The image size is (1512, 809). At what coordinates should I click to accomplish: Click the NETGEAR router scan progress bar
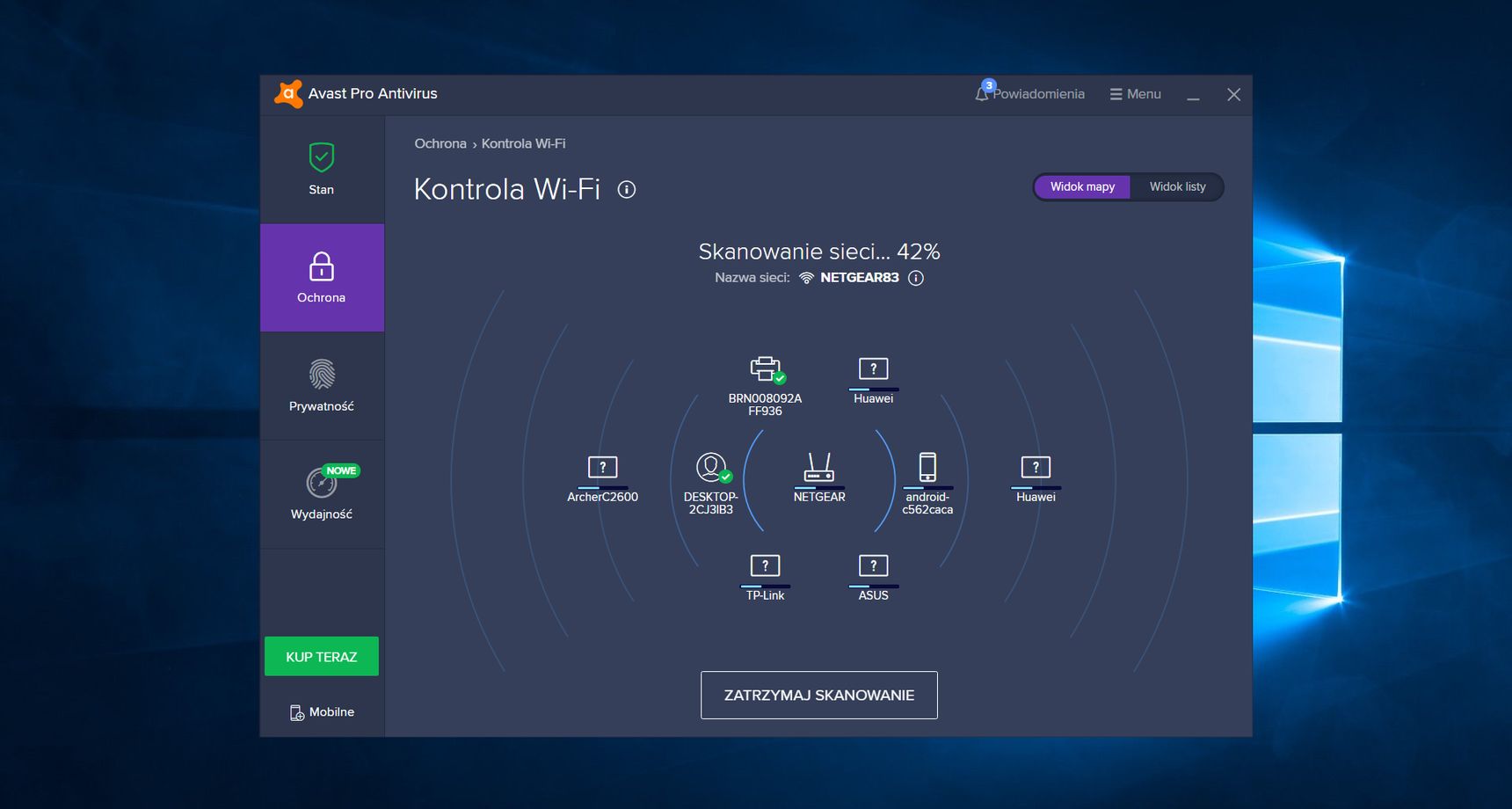point(819,488)
